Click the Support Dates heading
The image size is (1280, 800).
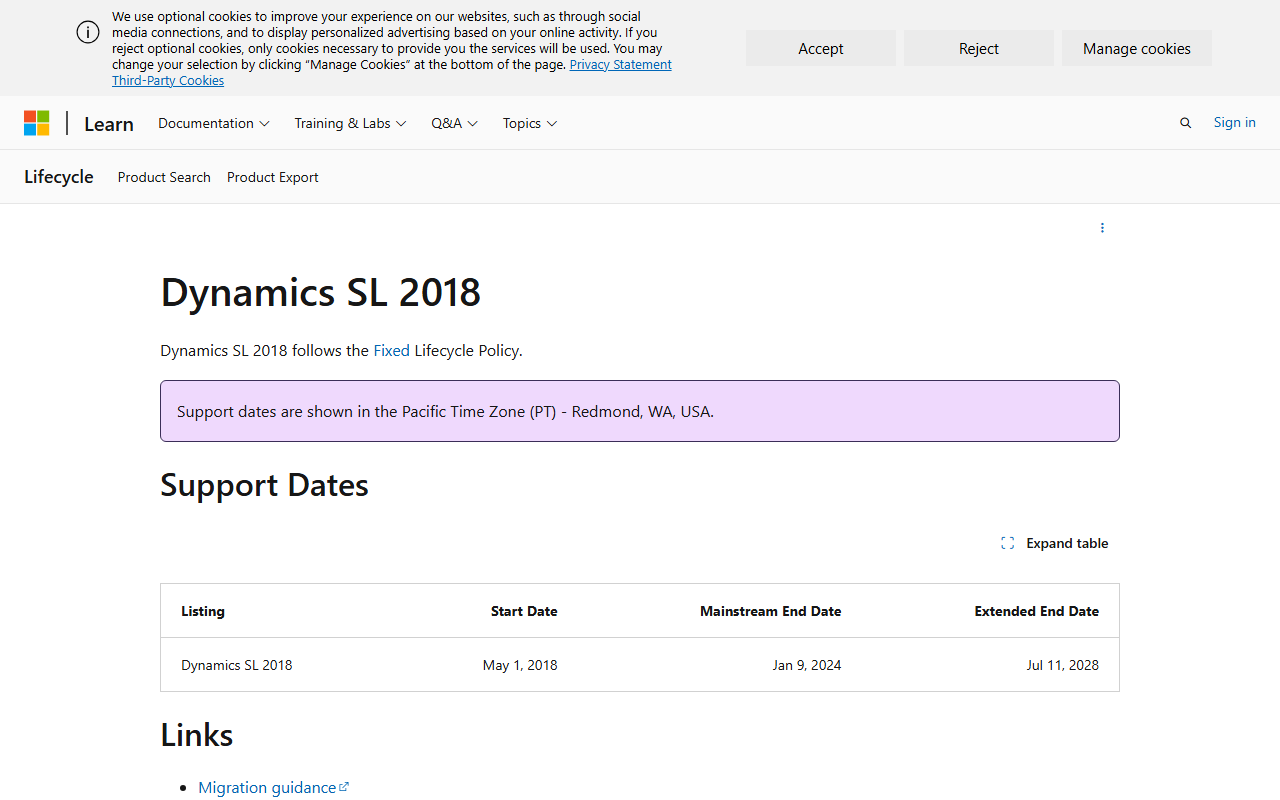(x=265, y=485)
